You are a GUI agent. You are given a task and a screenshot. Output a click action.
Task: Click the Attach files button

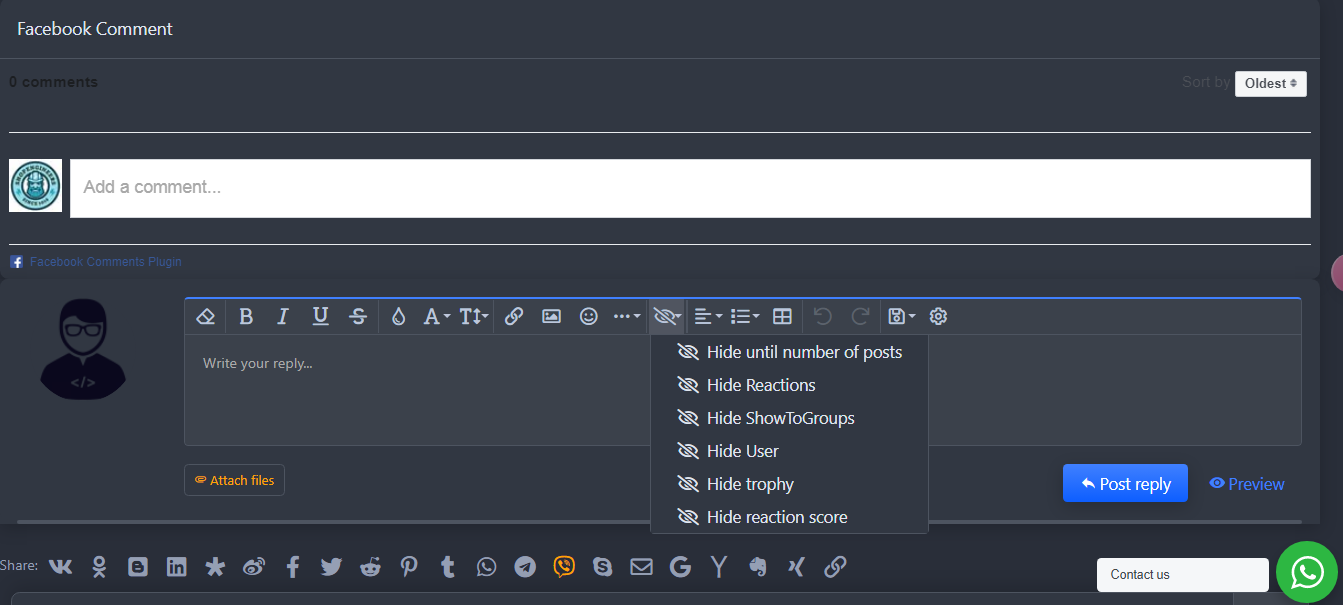234,480
